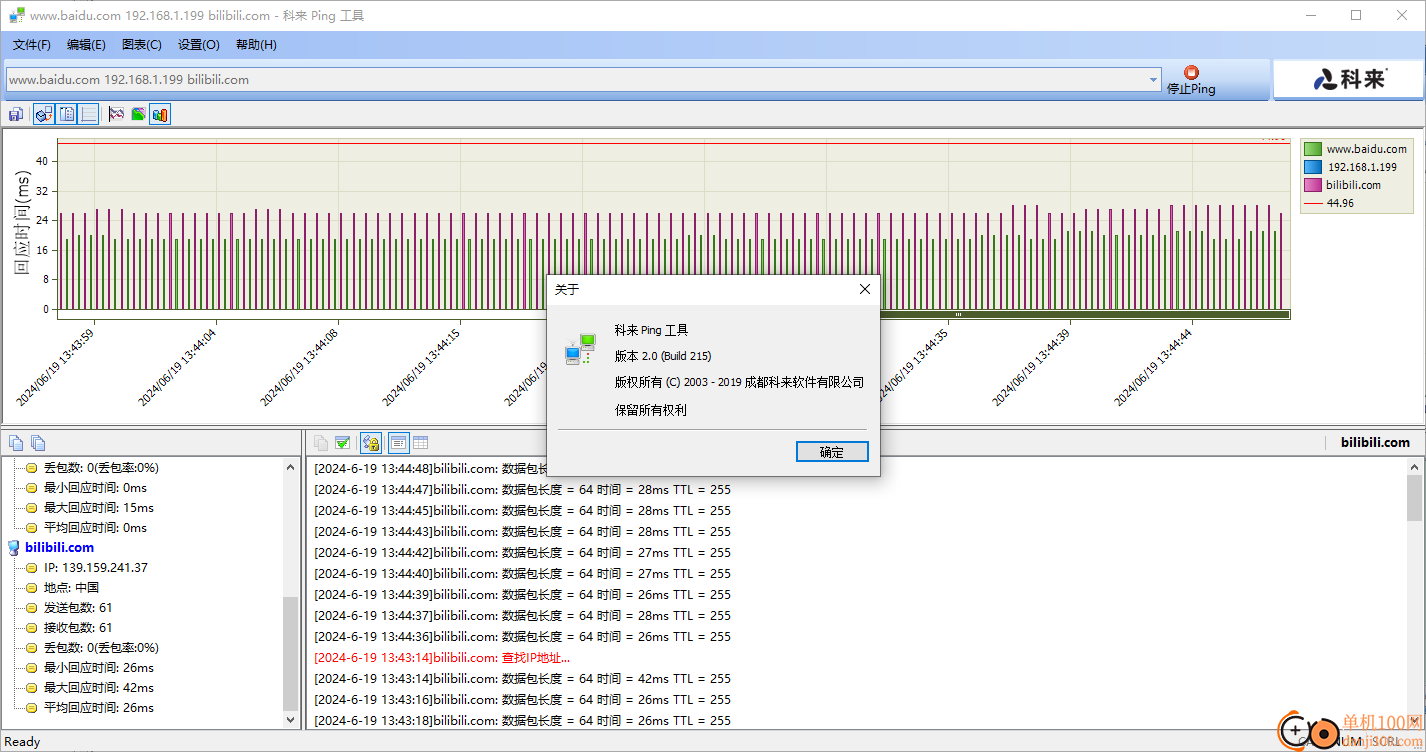The width and height of the screenshot is (1426, 752).
Task: Open the 编辑(E) menu
Action: [86, 45]
